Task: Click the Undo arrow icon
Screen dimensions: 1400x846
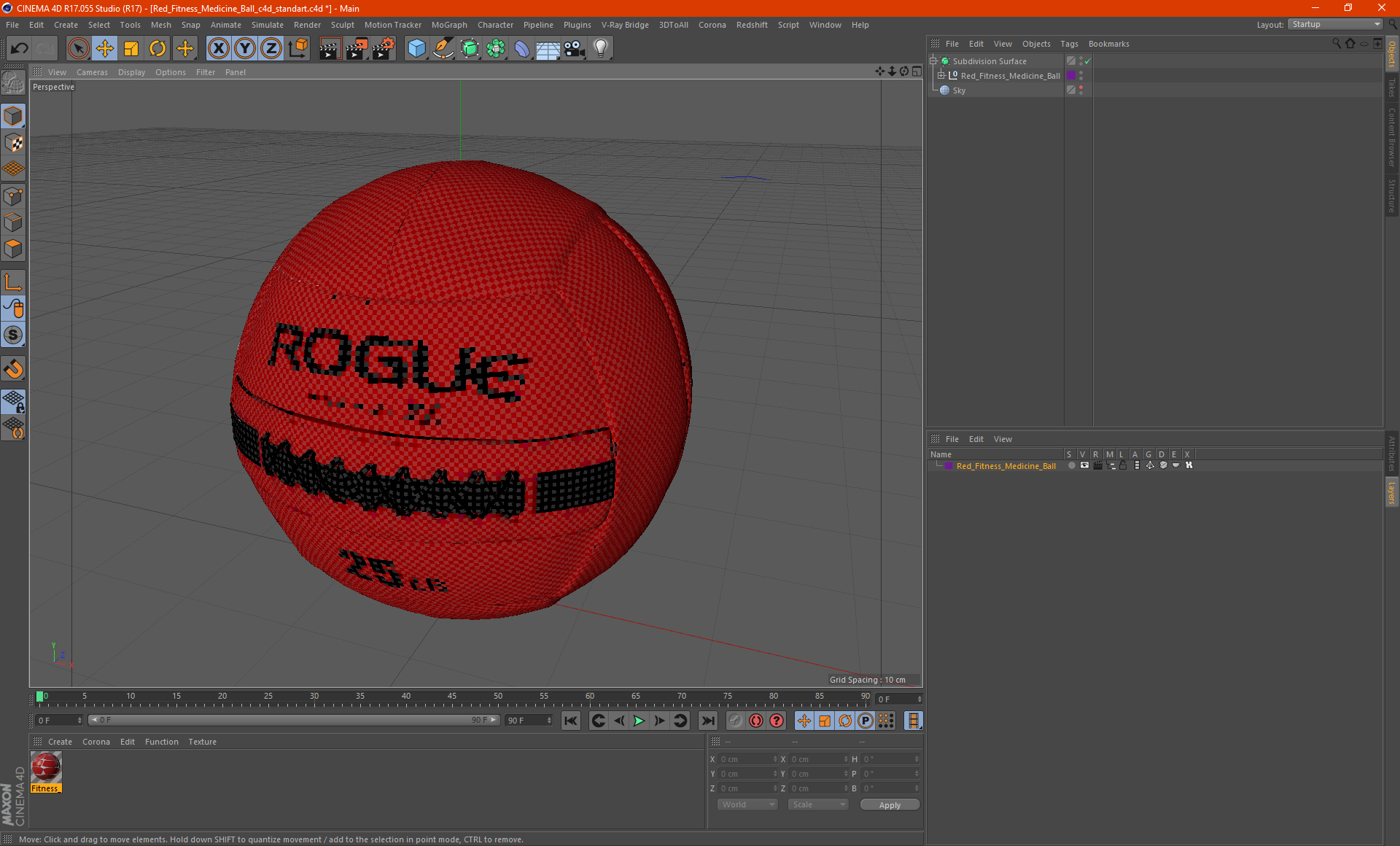Action: 20,49
